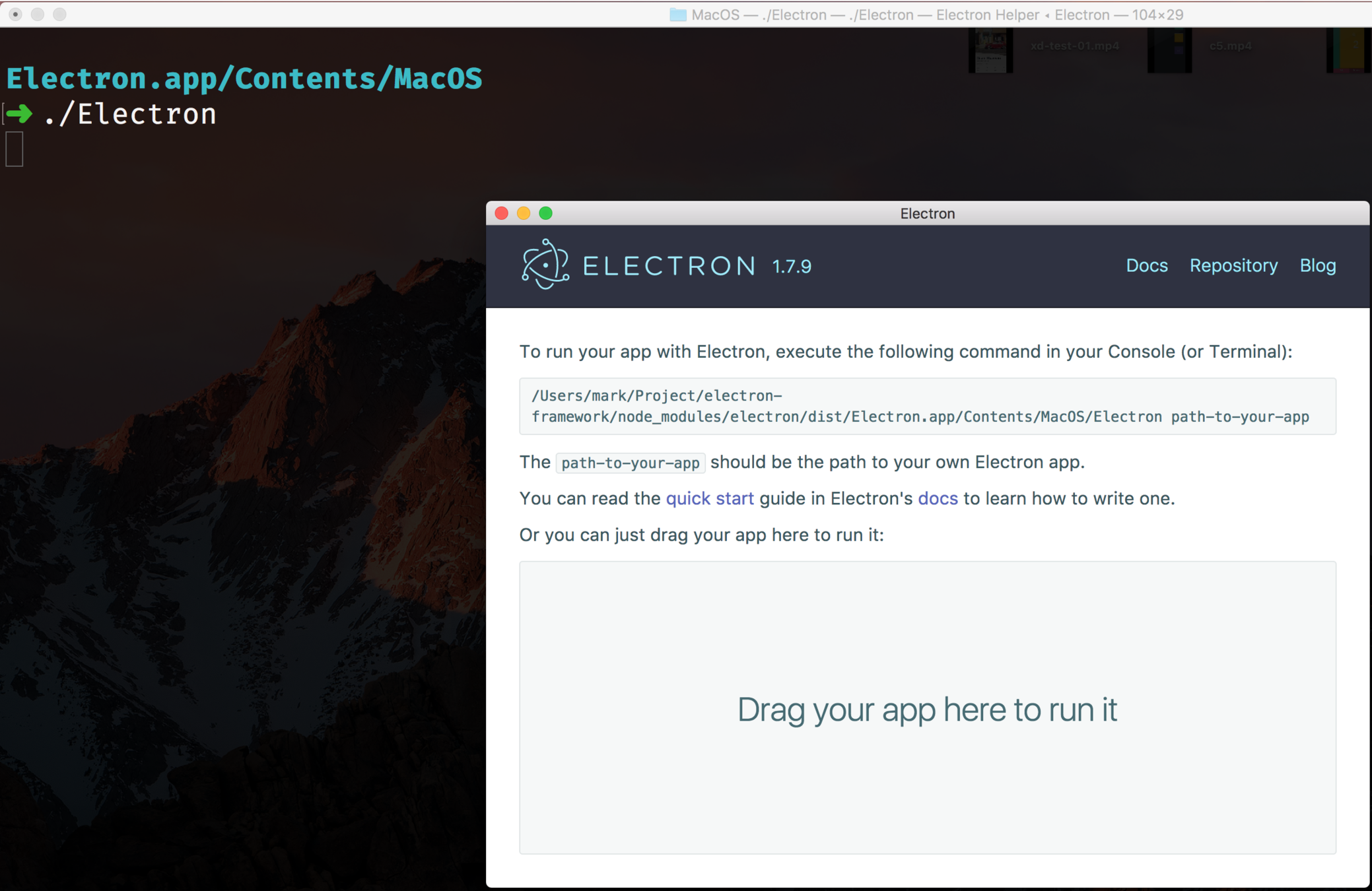
Task: Select the c5.mp4 desktop thumbnail
Action: (x=1169, y=49)
